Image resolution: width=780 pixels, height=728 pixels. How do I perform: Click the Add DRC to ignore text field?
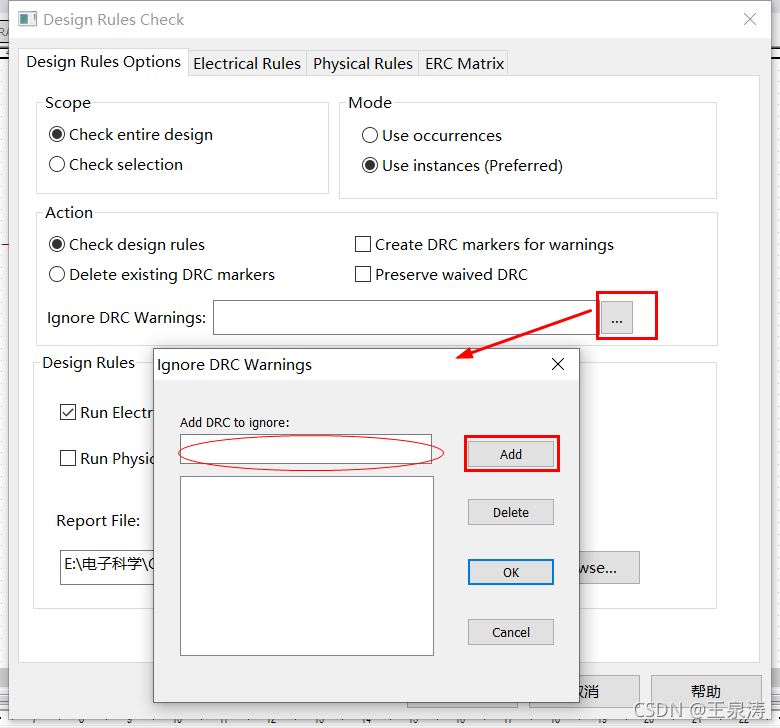[305, 449]
